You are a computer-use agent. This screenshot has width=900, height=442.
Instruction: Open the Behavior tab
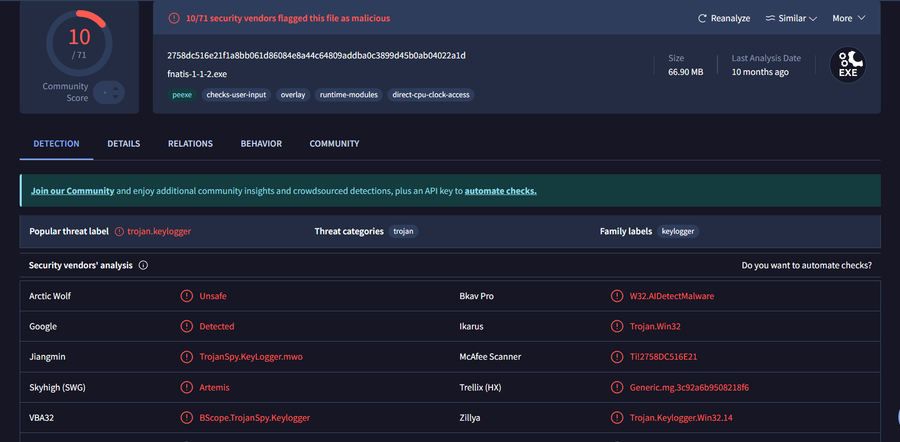[x=261, y=144]
